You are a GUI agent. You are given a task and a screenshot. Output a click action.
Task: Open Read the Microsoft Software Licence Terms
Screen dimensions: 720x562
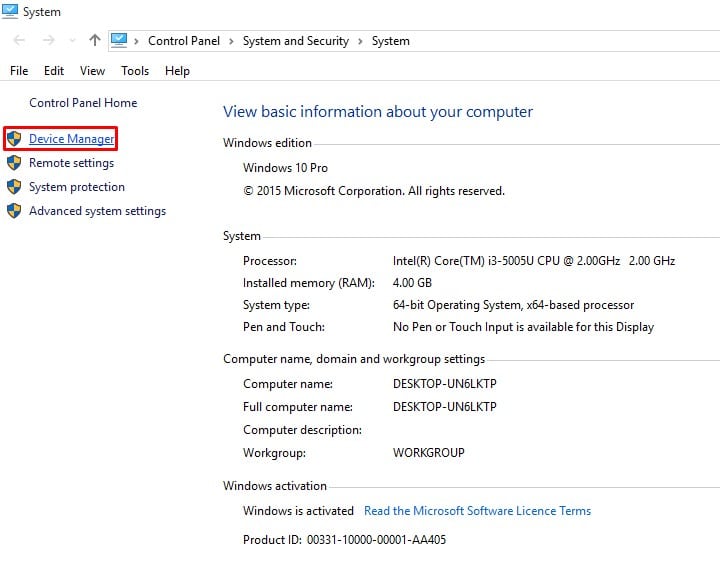478,511
